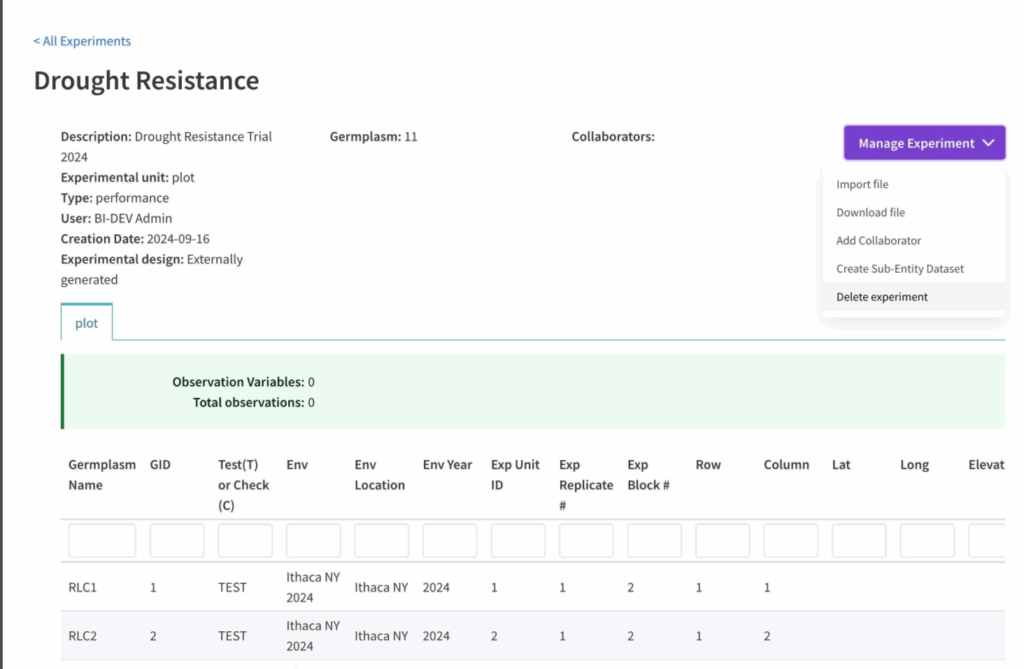
Task: Choose Delete experiment from menu
Action: (x=882, y=296)
